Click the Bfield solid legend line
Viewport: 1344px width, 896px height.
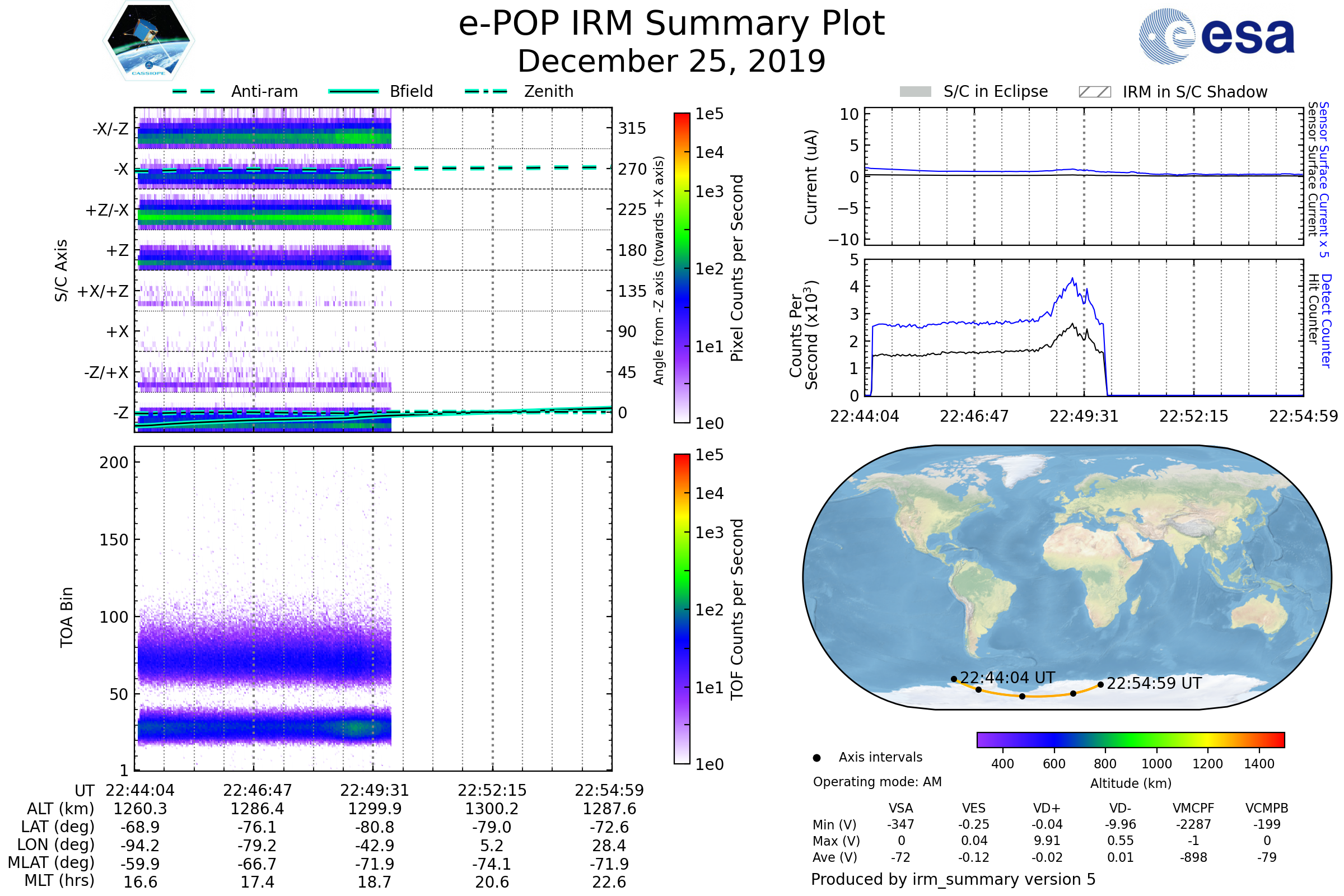point(353,91)
